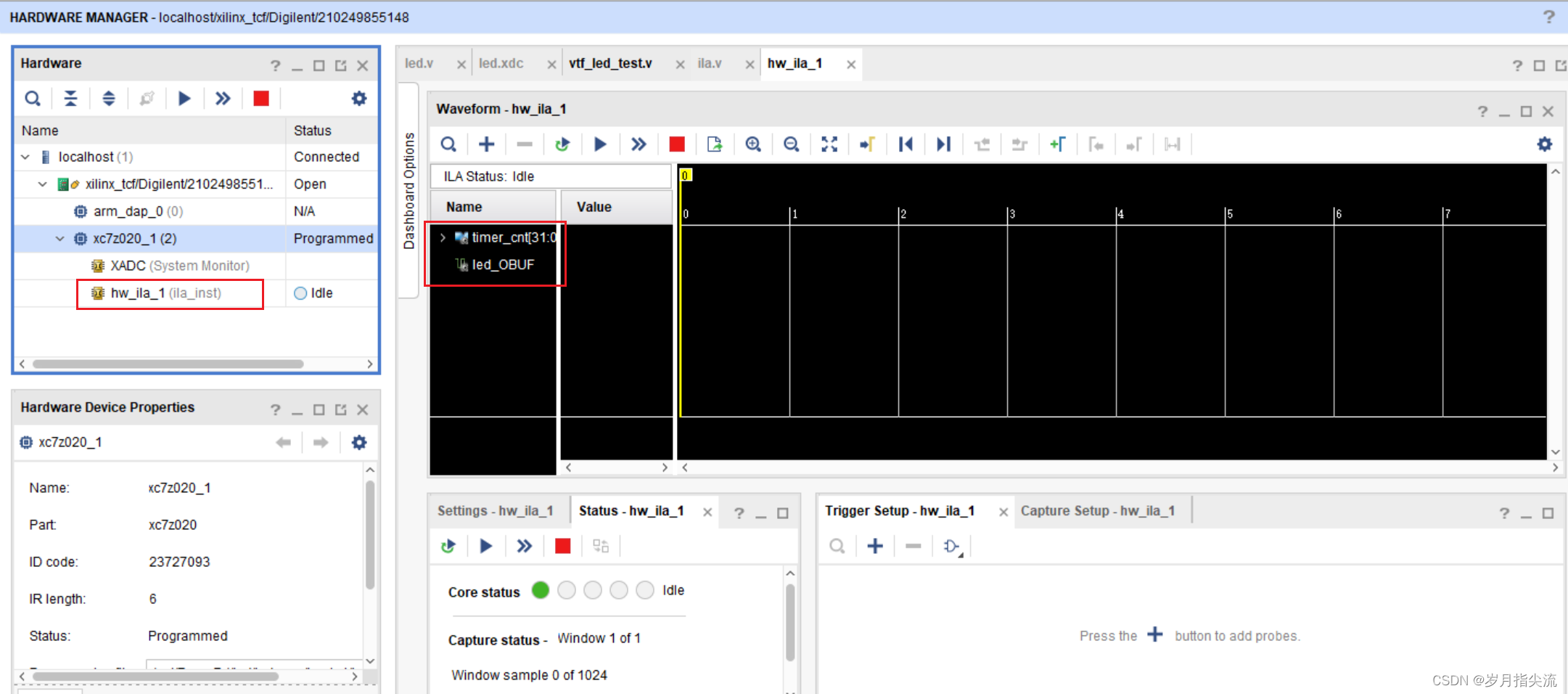Zoom out on the waveform
Image resolution: width=1568 pixels, height=694 pixels.
[x=792, y=144]
